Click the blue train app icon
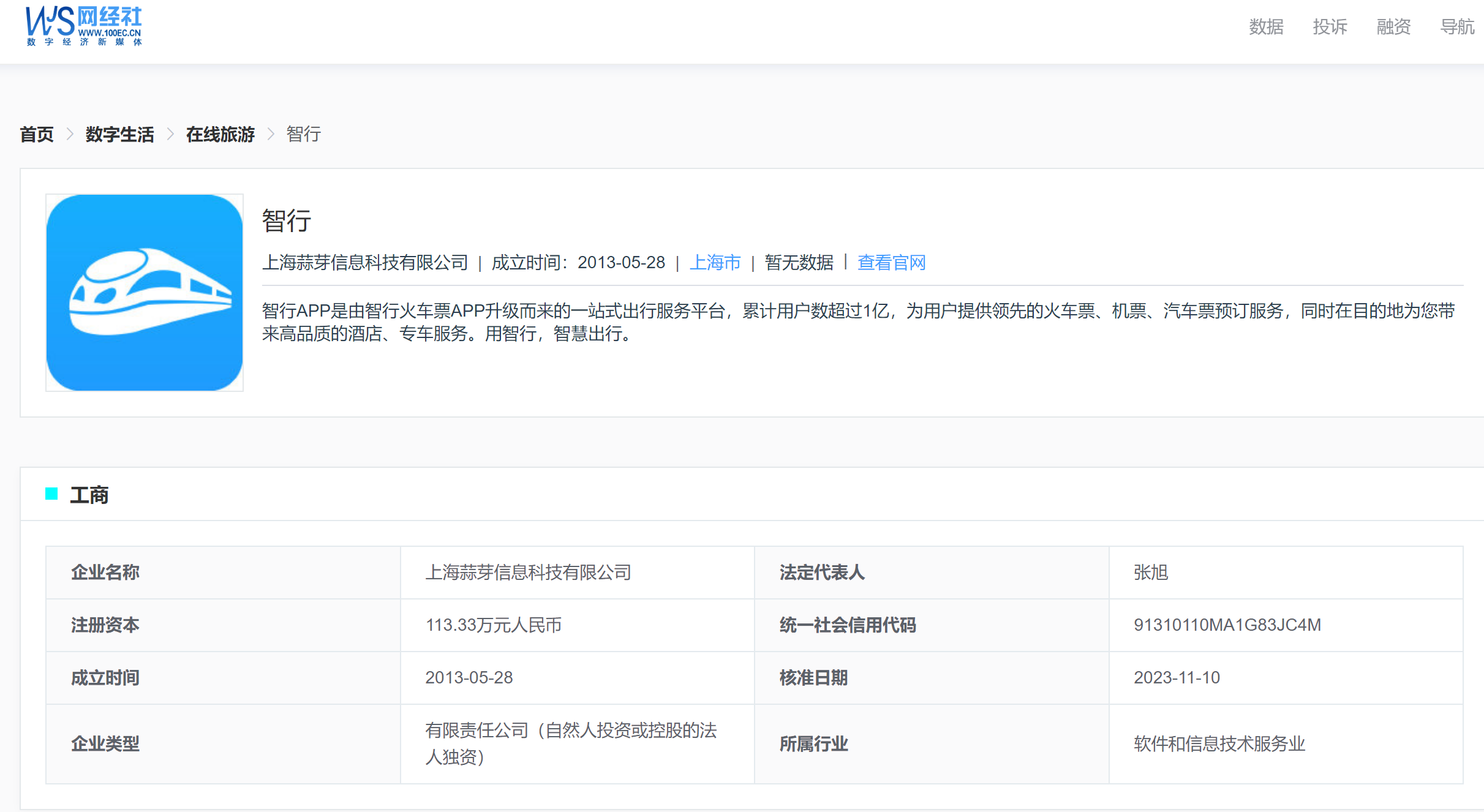 point(145,293)
